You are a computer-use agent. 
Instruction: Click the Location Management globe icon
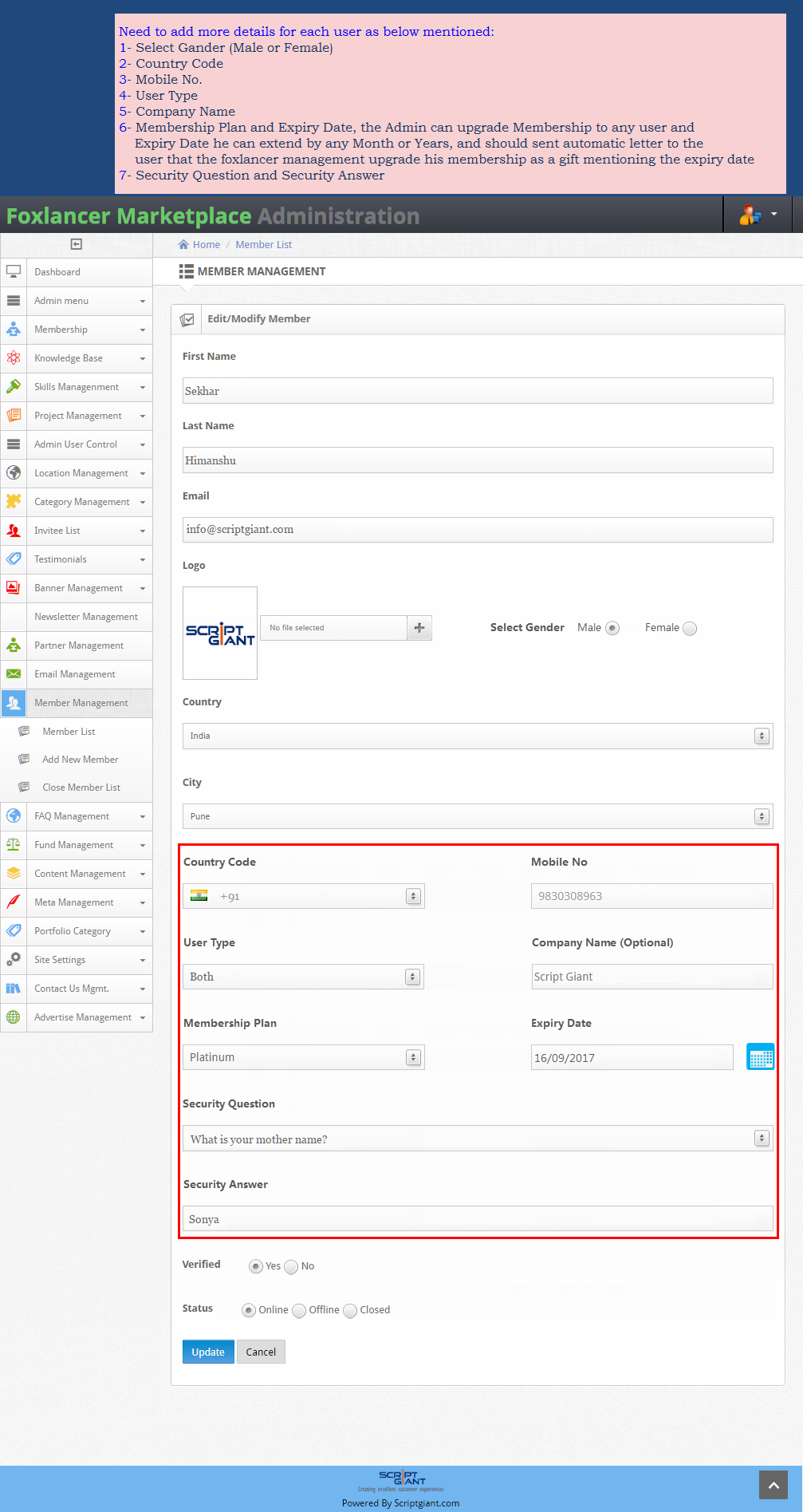(x=14, y=473)
